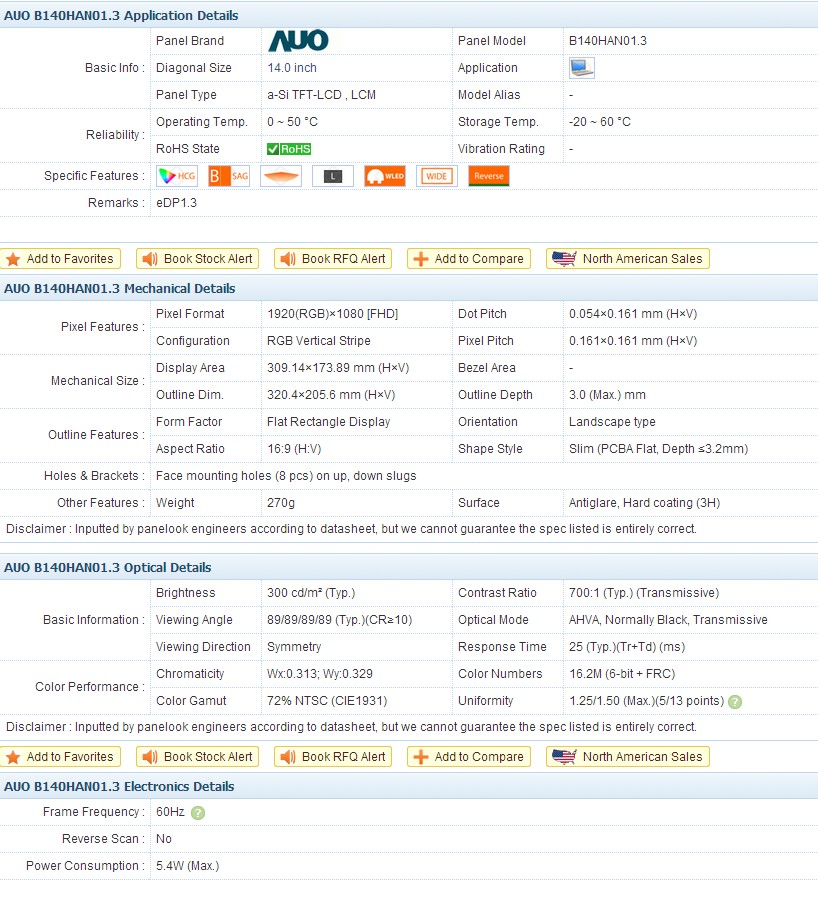The width and height of the screenshot is (818, 904).
Task: Click the Color Numbers value "16.2M (6-bit + FRC)"
Action: tap(622, 674)
